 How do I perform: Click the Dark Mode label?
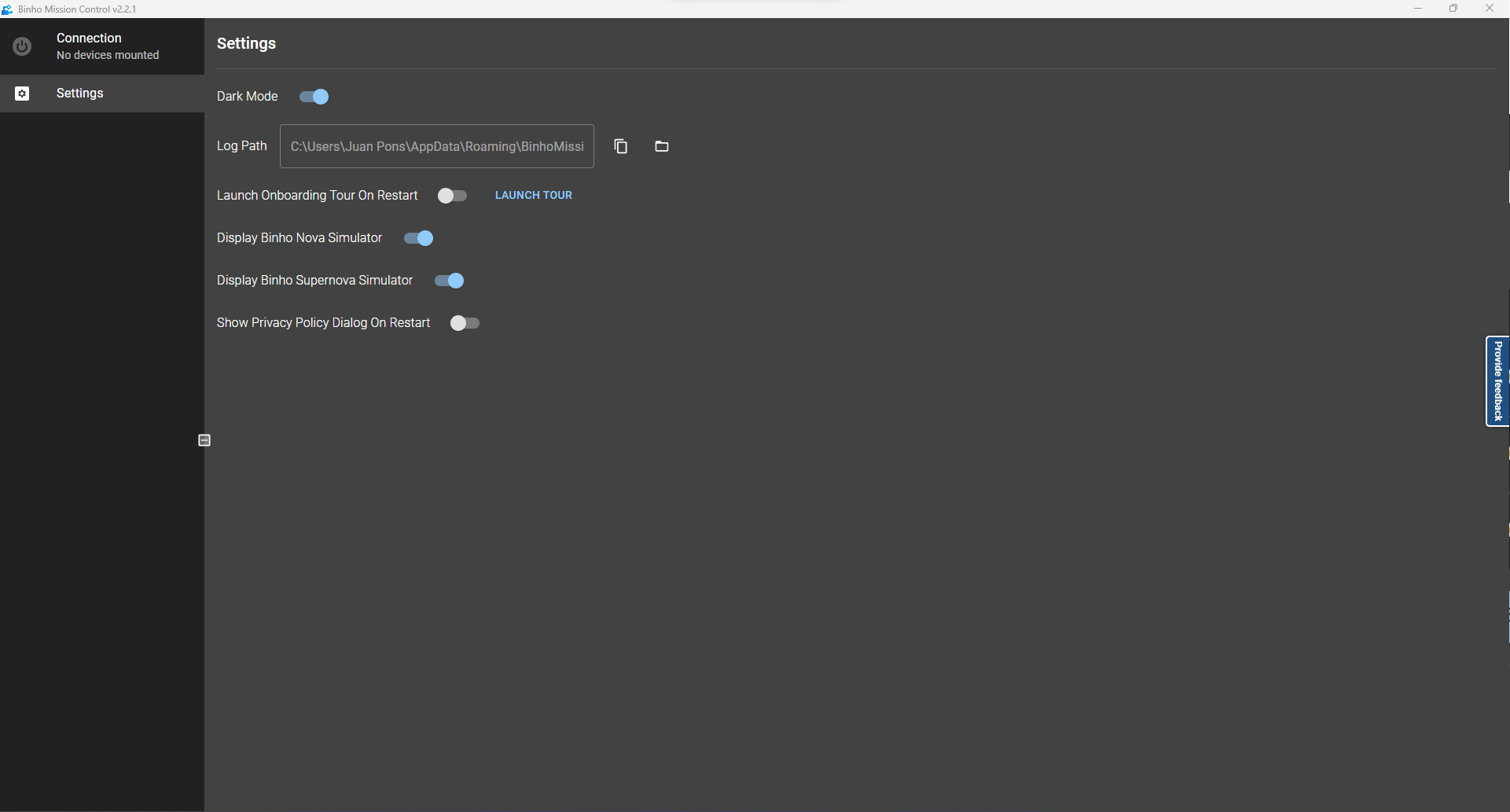coord(248,96)
